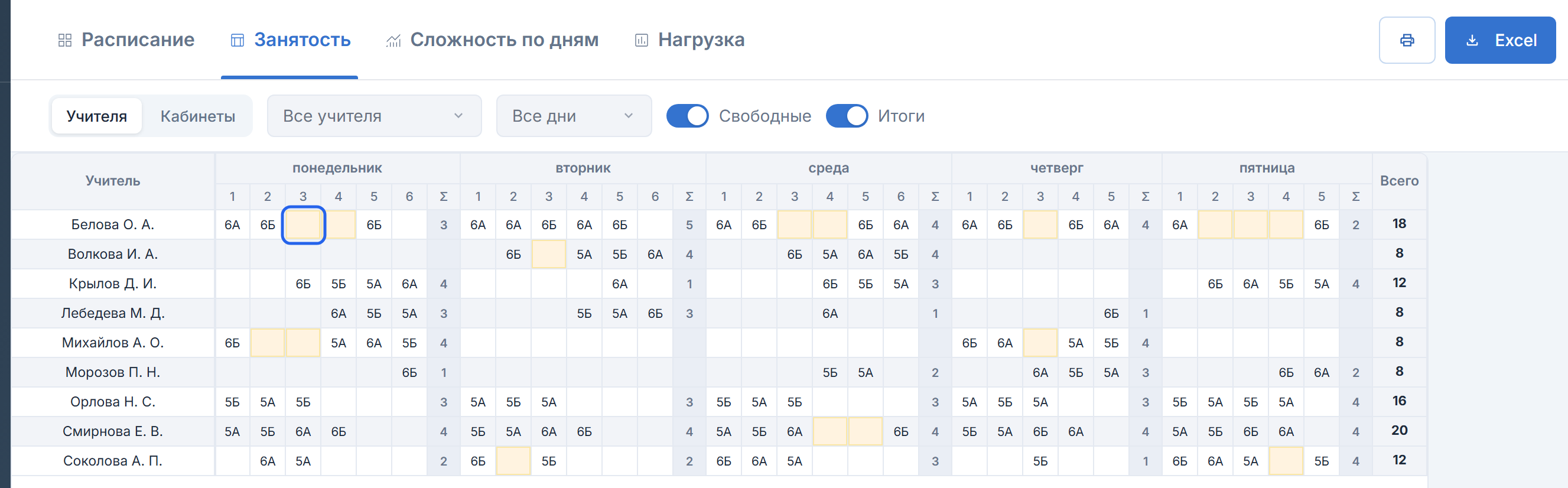Click the Учитель column header
This screenshot has width=1568, height=488.
[x=113, y=181]
